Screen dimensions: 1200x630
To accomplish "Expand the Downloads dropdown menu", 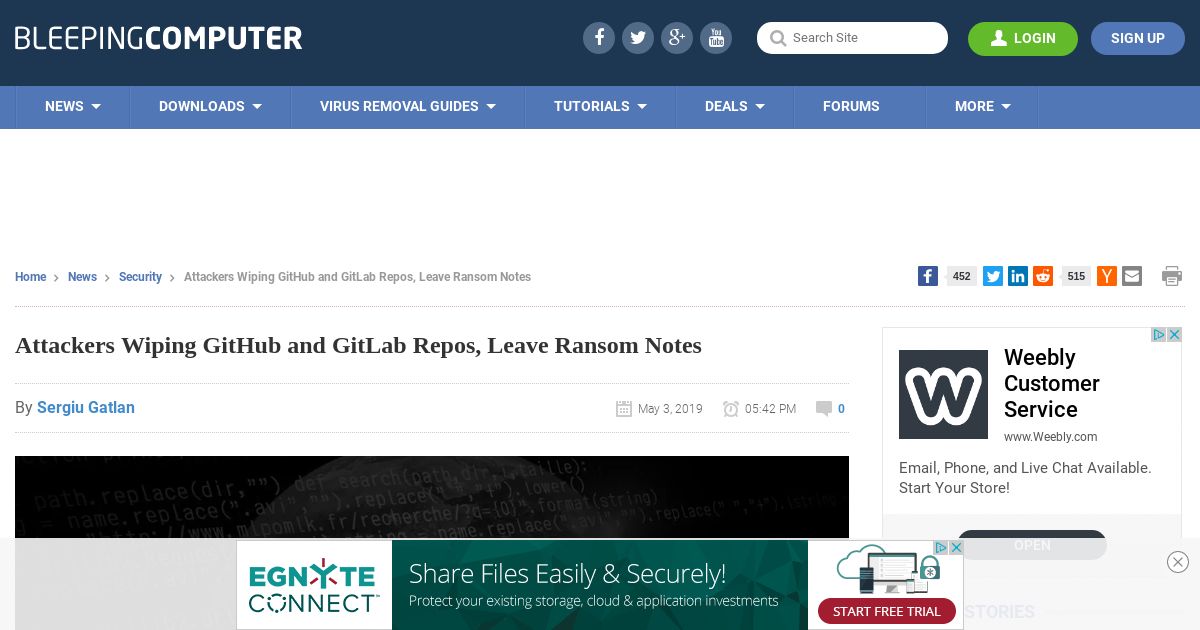I will [x=210, y=106].
